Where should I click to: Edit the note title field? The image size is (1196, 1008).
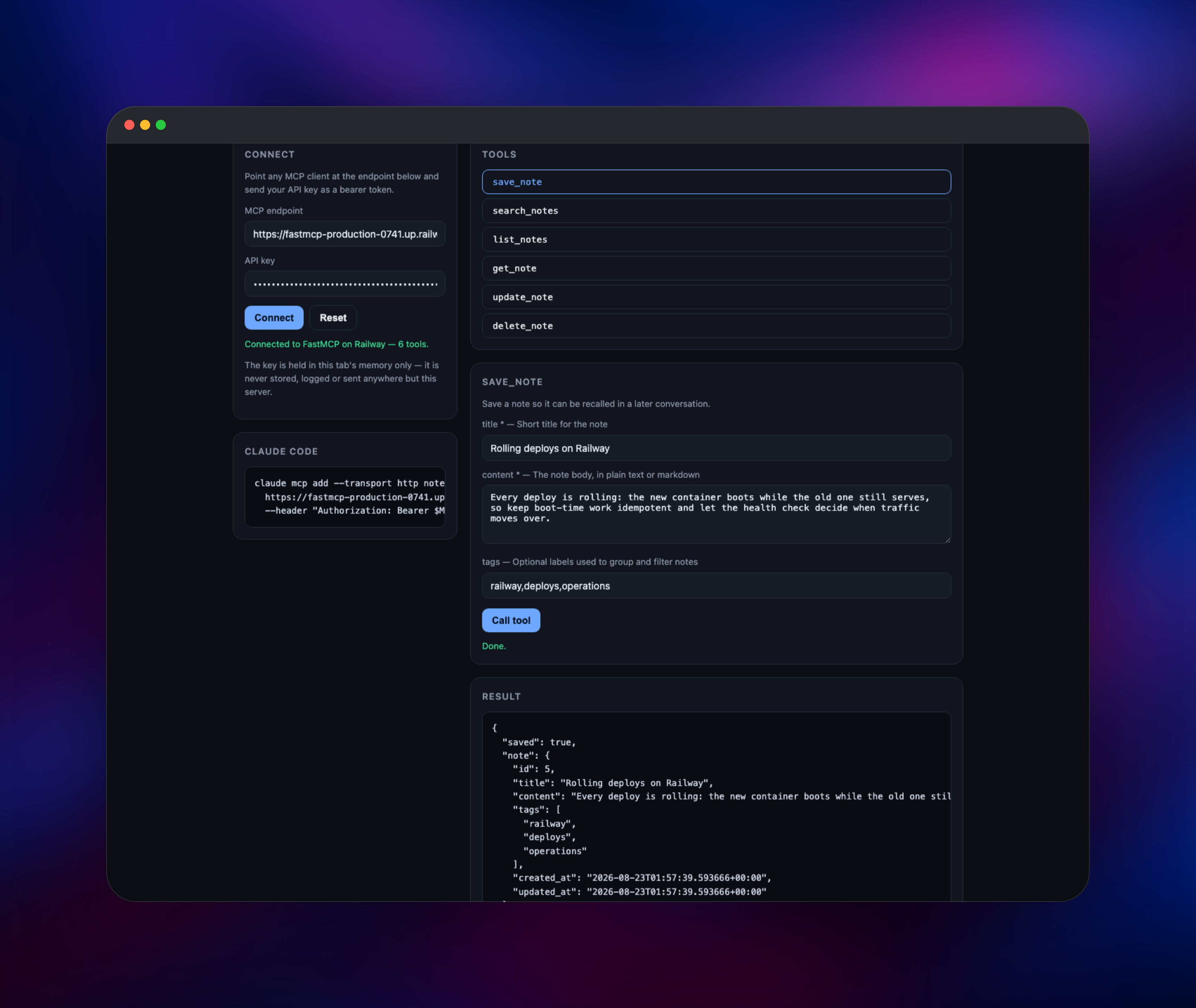point(716,449)
